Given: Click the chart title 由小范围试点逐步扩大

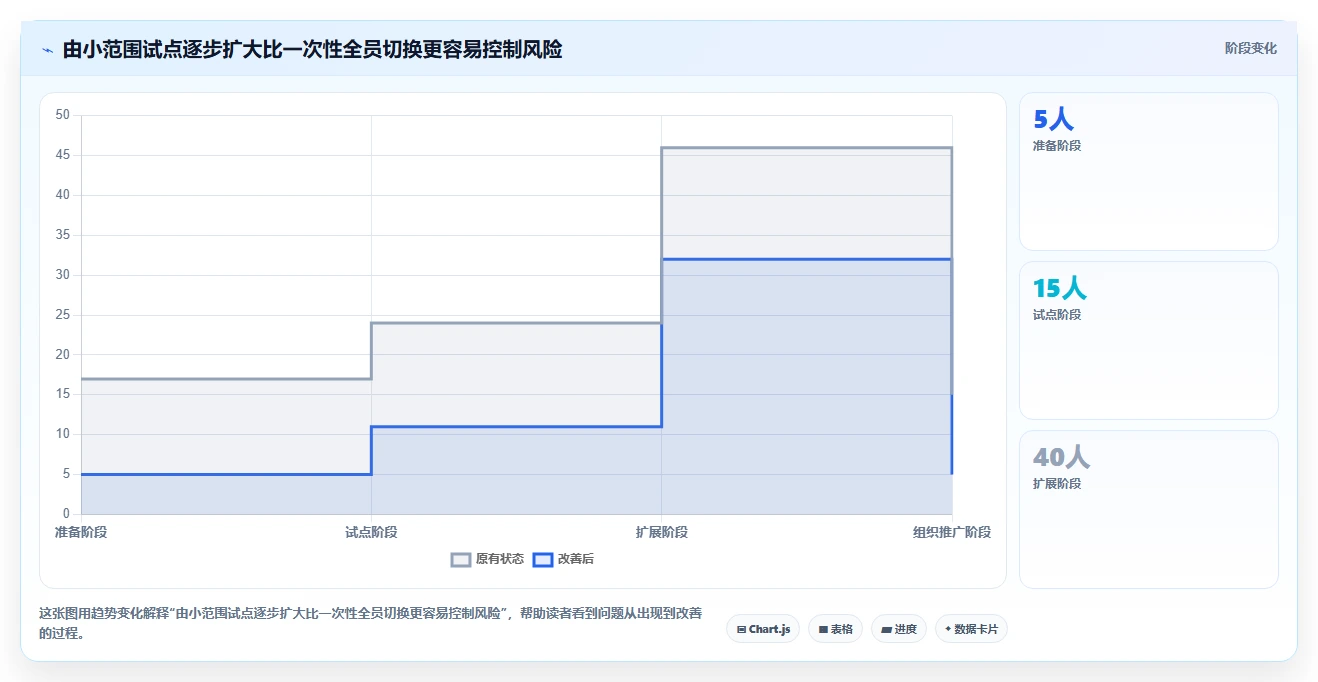Looking at the screenshot, I should (x=312, y=49).
